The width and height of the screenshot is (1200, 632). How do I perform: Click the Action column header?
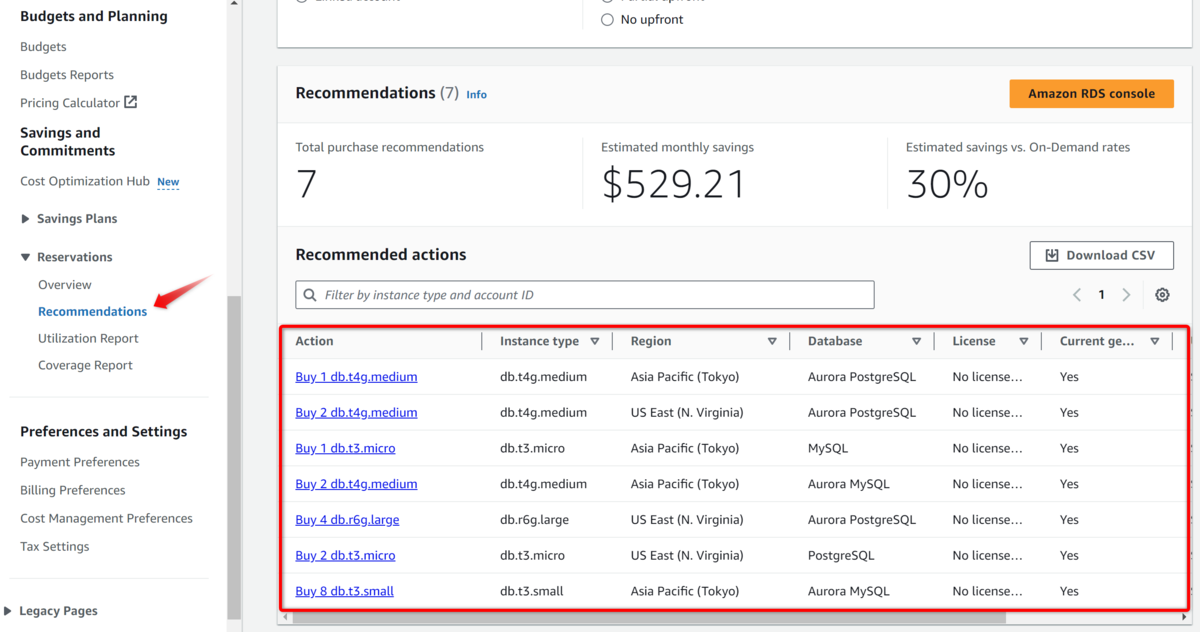(x=314, y=341)
